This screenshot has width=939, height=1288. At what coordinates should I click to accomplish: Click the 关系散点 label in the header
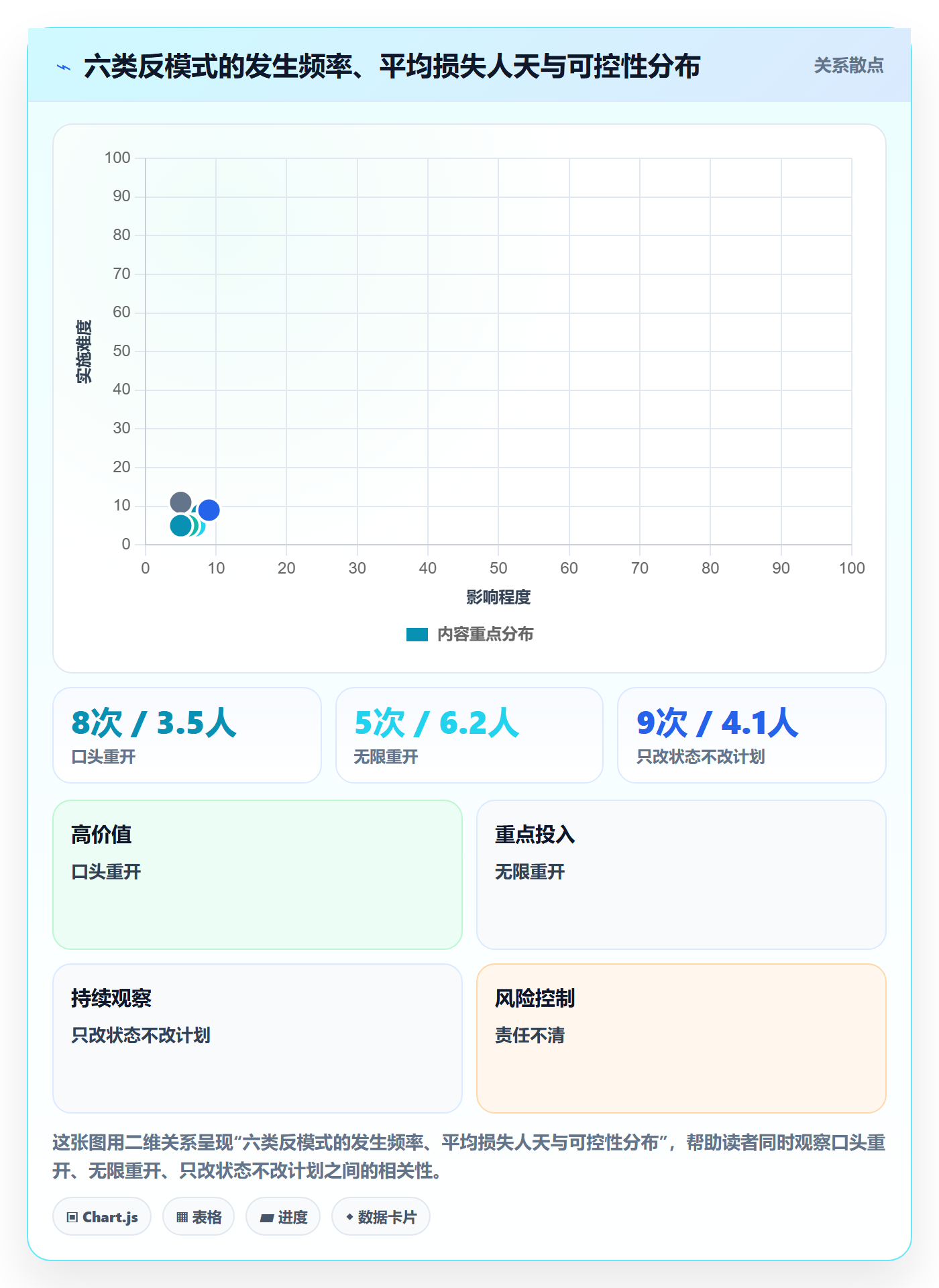848,66
